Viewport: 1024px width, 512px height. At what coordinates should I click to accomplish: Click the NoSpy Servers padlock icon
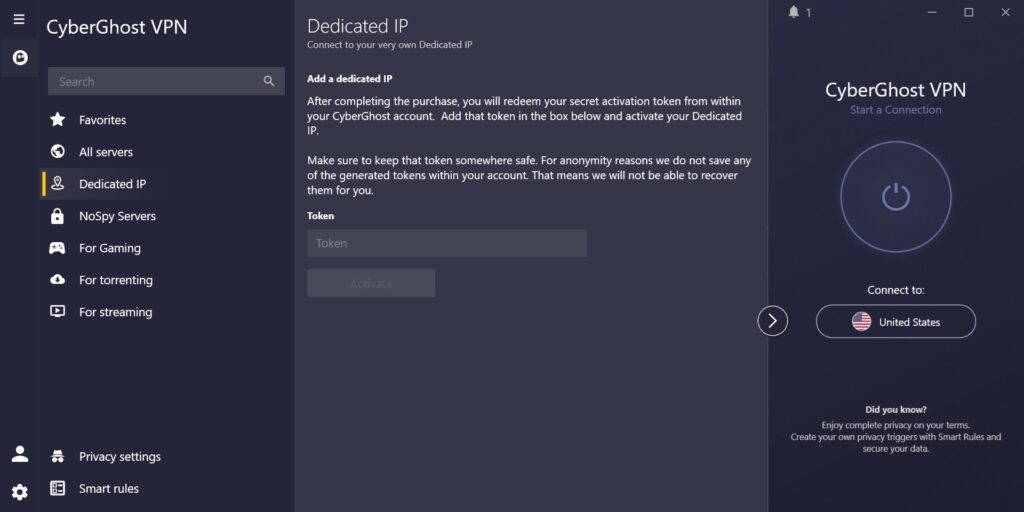(57, 216)
